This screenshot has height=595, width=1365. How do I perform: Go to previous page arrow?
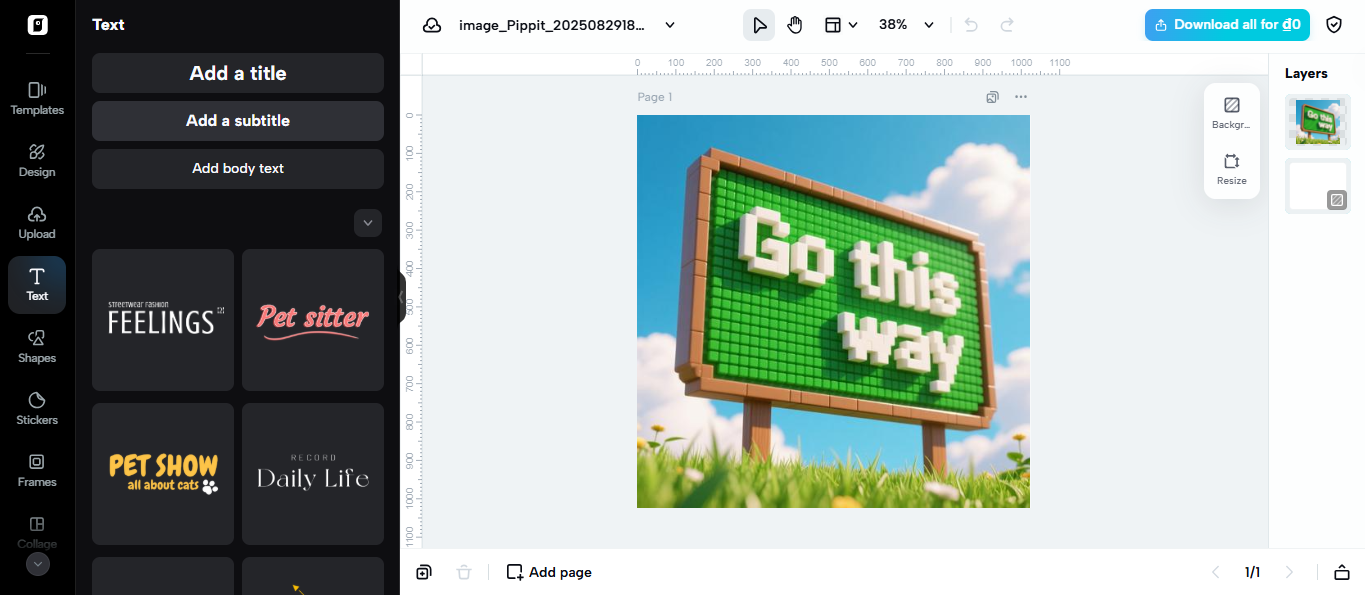point(1216,572)
